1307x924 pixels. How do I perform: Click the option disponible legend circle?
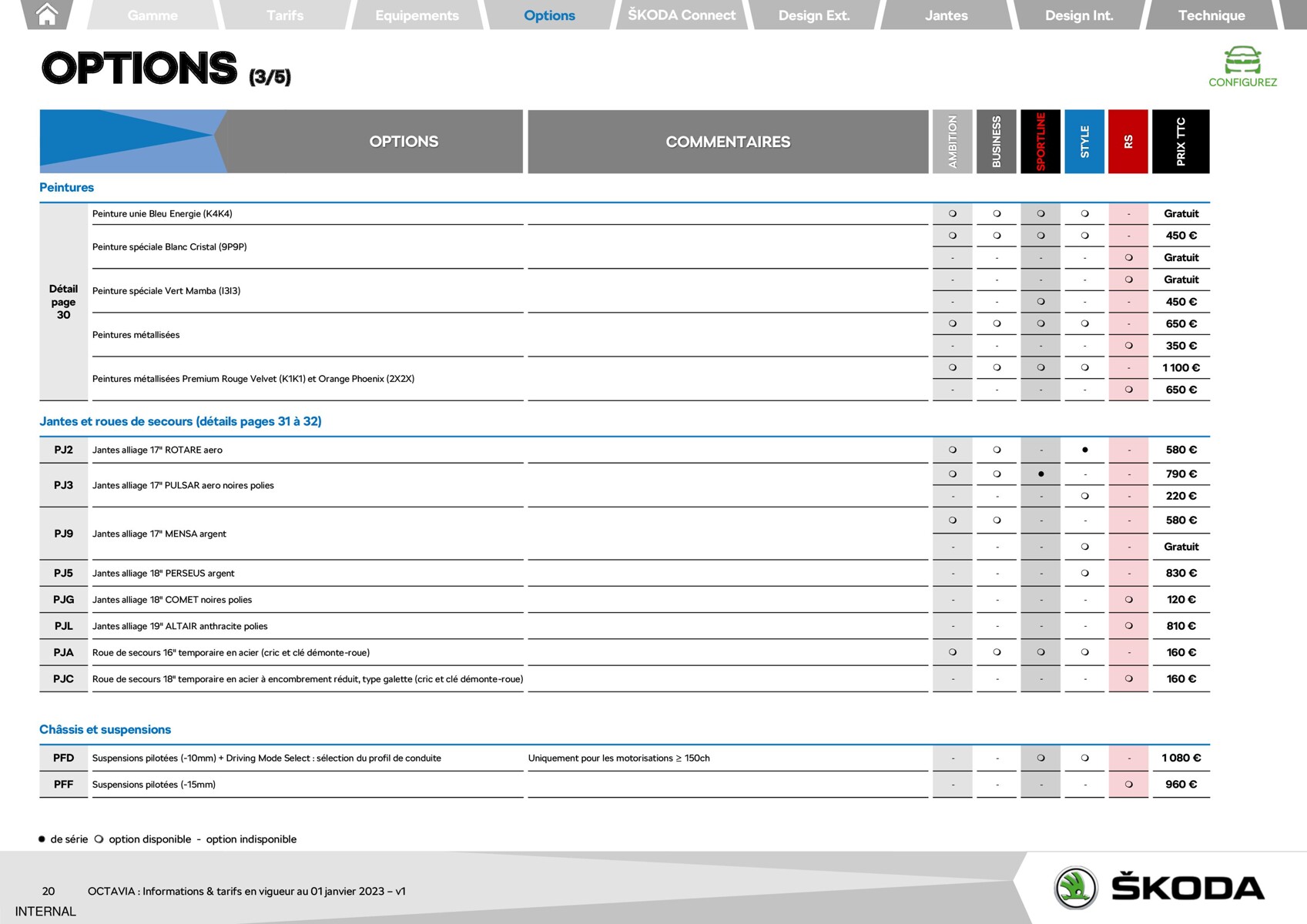pos(99,839)
